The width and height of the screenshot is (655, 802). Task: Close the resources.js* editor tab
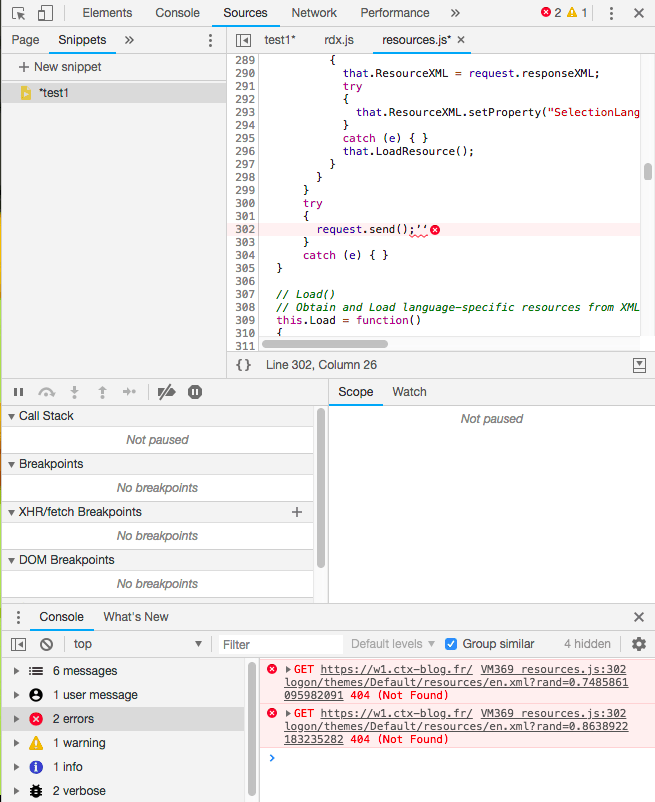tap(461, 39)
